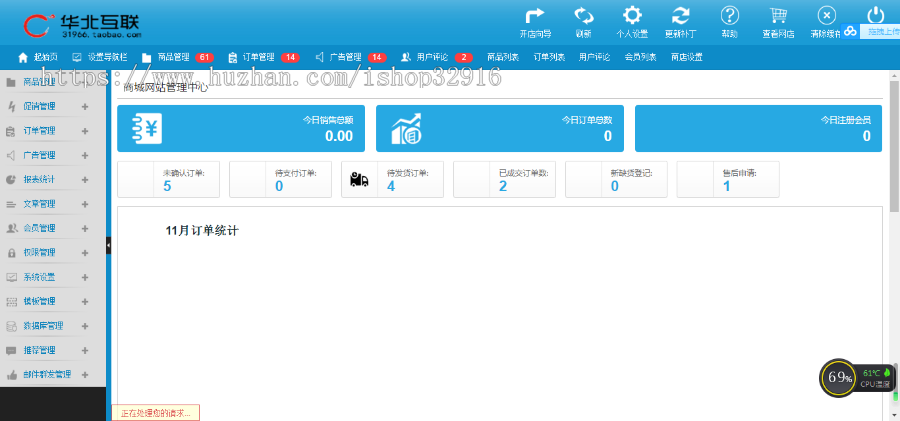Click the clipboard icon for sidebar 订单管理
This screenshot has width=900, height=421.
pos(10,131)
